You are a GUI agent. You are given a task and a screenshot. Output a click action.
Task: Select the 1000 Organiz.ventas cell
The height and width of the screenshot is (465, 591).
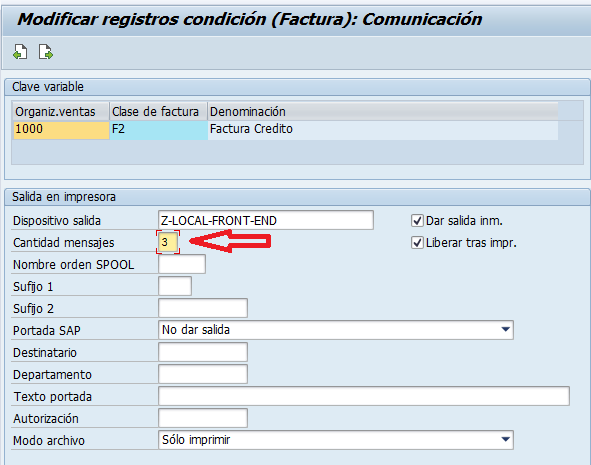pyautogui.click(x=61, y=130)
